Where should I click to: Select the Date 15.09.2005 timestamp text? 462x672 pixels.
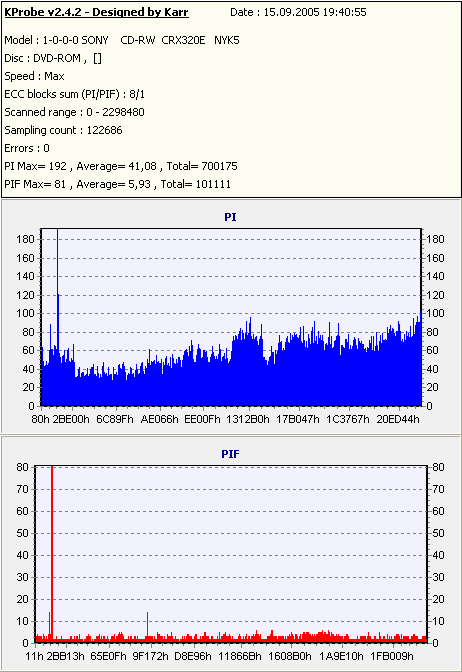298,12
